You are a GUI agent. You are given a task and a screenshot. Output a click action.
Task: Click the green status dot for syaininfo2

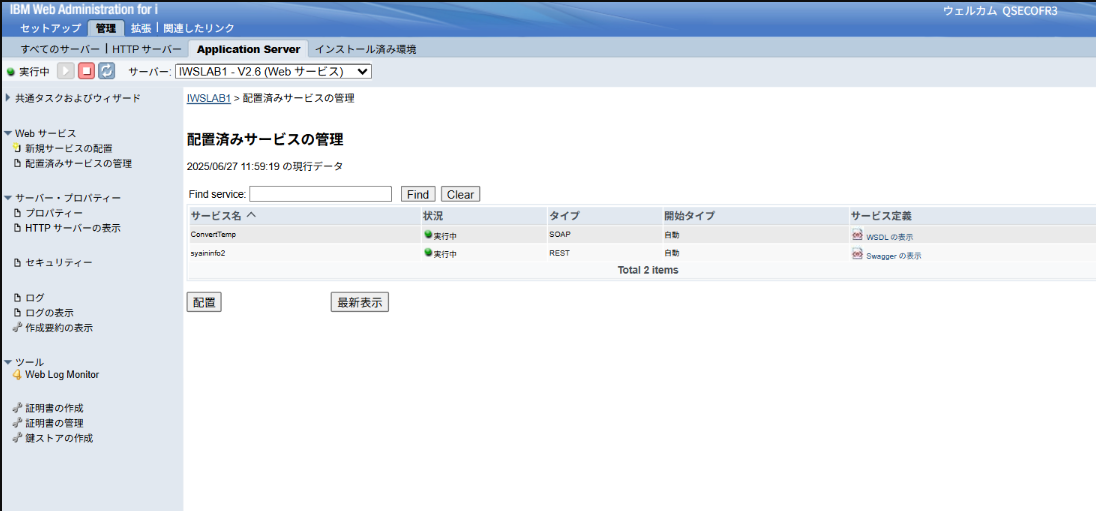point(428,252)
